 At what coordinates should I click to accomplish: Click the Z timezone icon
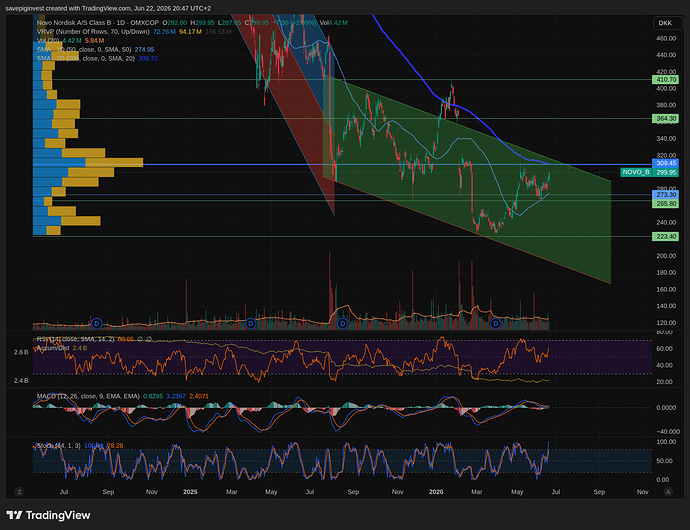click(19, 492)
